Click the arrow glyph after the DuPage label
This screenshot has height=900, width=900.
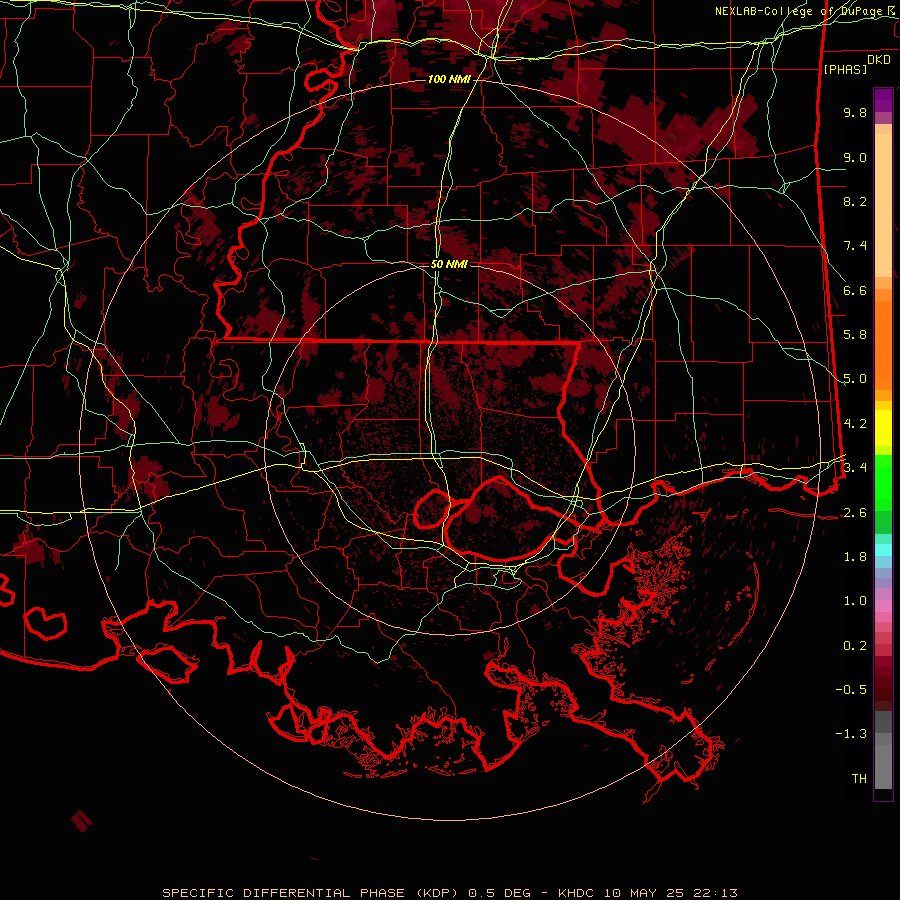coord(891,10)
